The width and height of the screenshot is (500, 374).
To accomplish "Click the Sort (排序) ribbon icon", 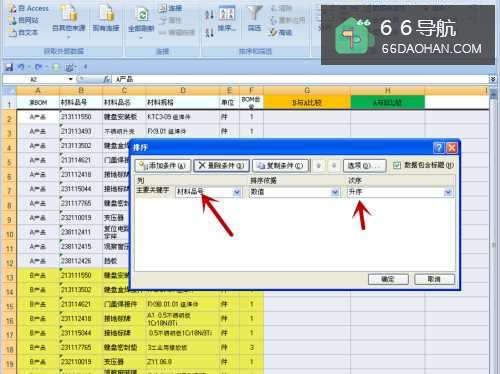I will [227, 19].
